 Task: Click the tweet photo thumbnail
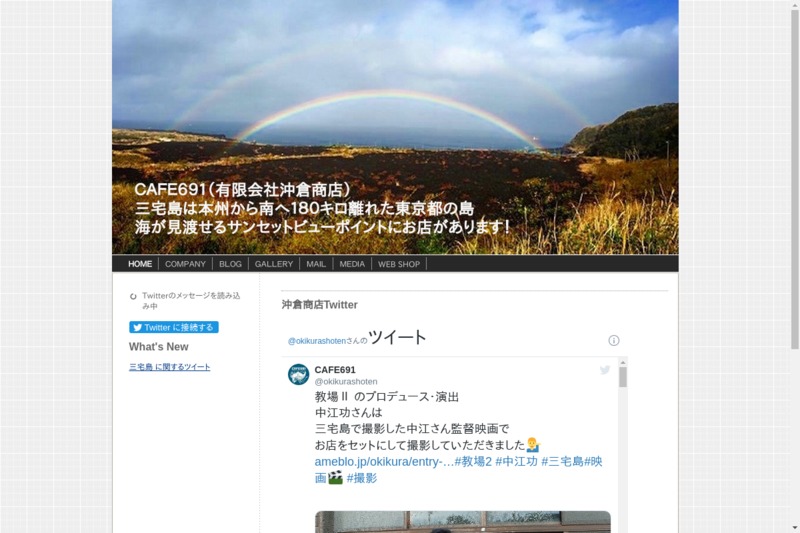coord(463,522)
